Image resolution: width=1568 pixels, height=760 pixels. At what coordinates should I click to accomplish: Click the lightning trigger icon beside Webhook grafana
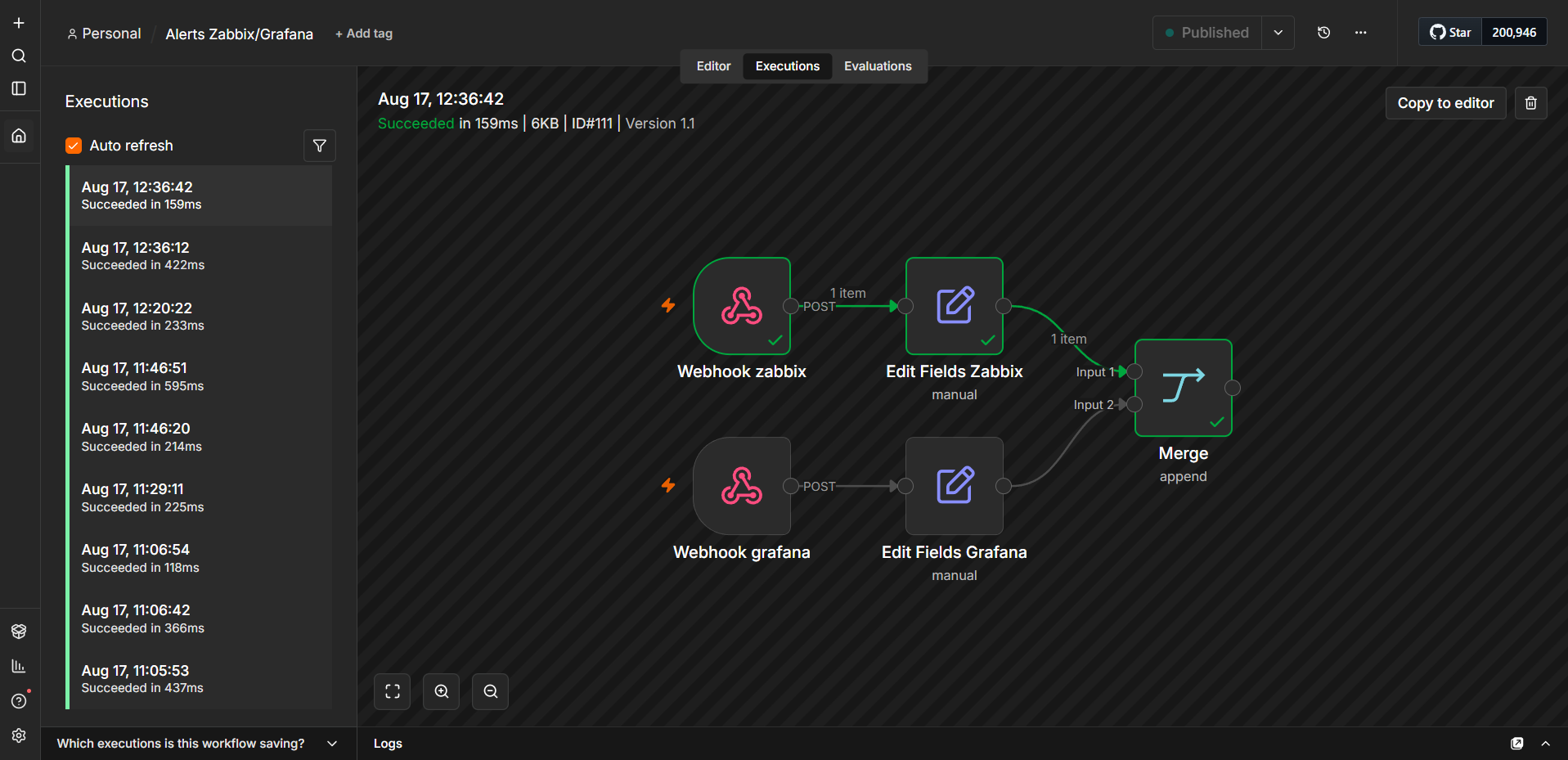coord(668,485)
